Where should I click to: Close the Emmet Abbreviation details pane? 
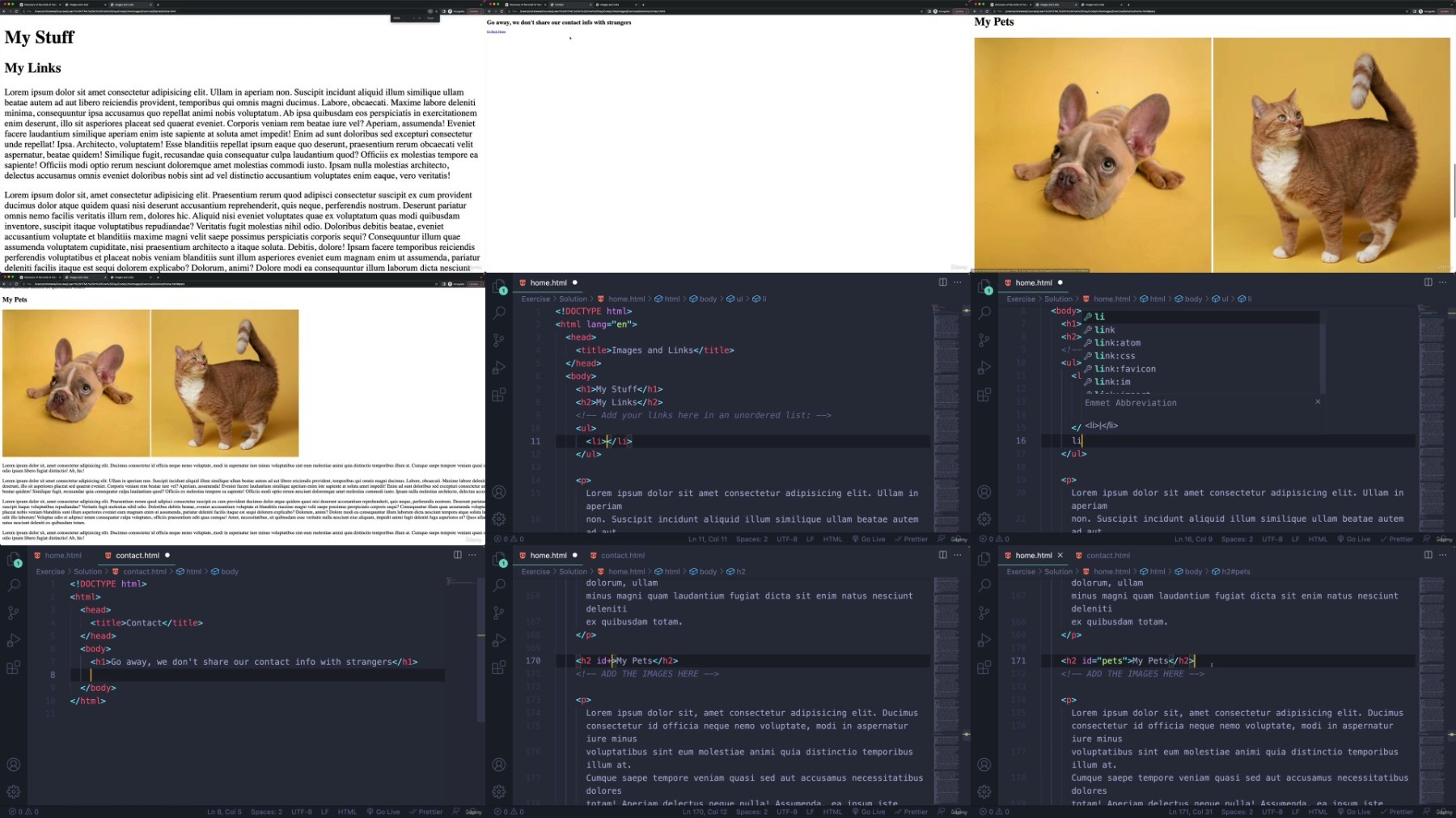(x=1317, y=401)
